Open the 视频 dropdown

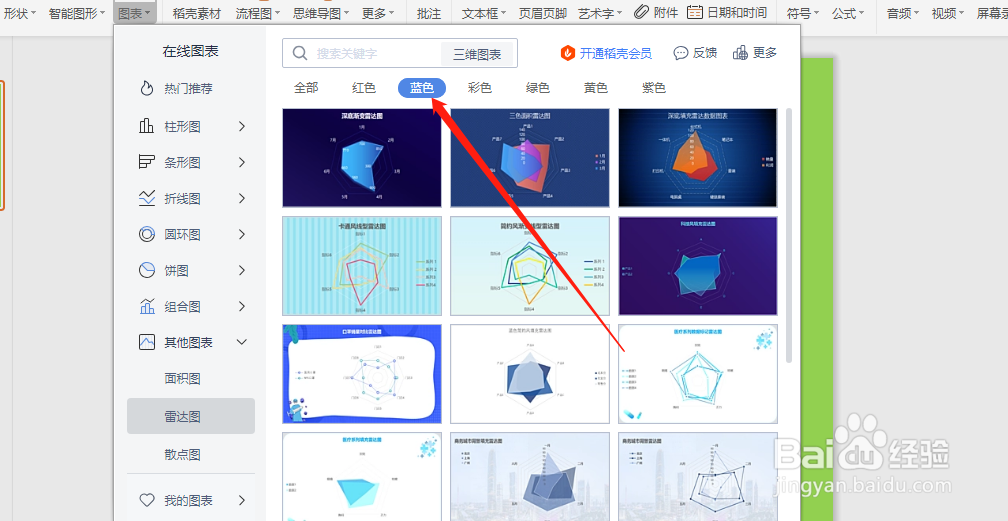948,13
